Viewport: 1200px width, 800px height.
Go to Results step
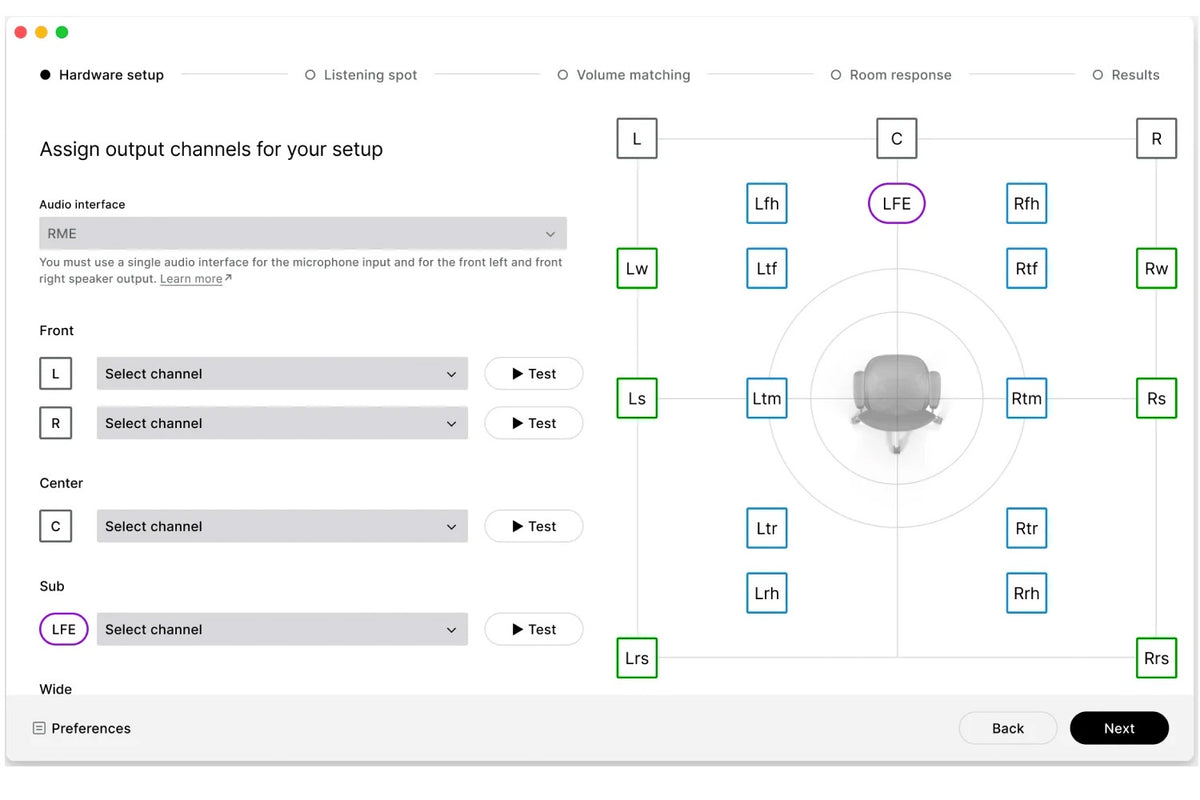(x=1126, y=75)
